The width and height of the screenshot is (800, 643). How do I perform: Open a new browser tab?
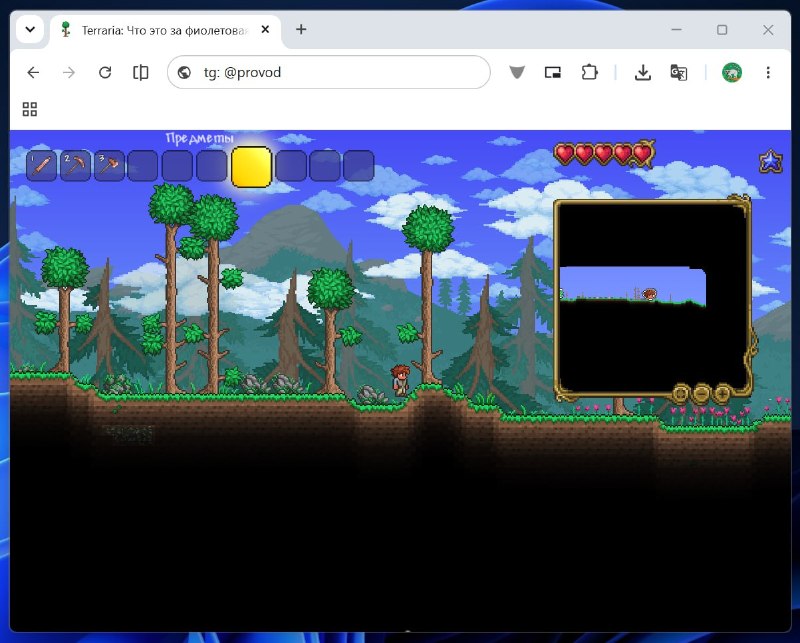point(301,30)
